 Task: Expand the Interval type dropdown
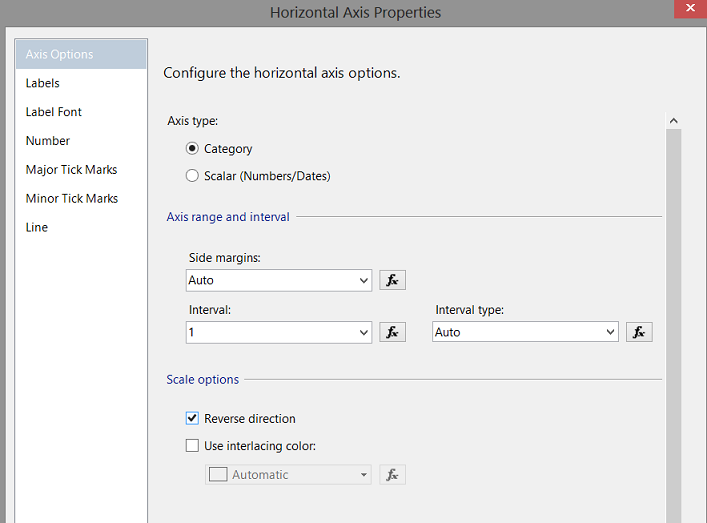tap(609, 332)
